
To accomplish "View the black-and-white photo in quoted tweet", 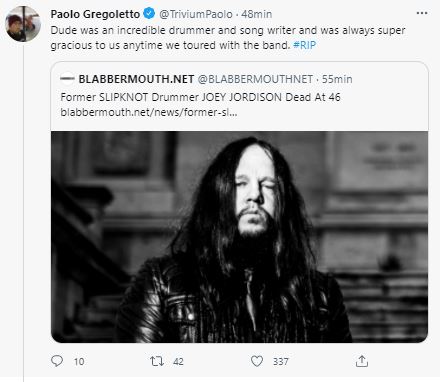I will (x=239, y=237).
